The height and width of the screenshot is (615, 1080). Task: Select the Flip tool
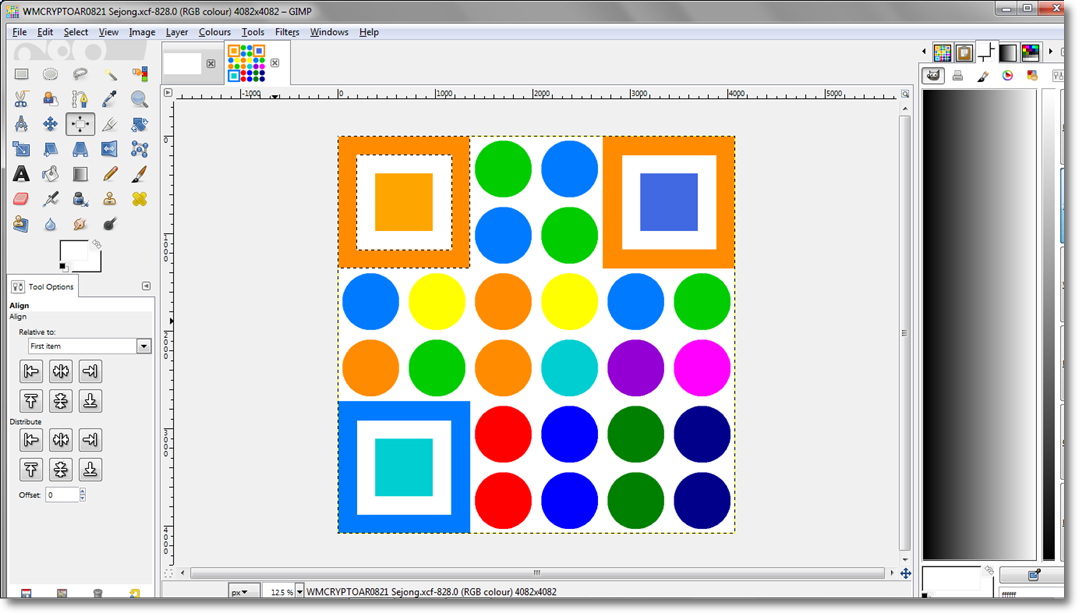coord(110,149)
